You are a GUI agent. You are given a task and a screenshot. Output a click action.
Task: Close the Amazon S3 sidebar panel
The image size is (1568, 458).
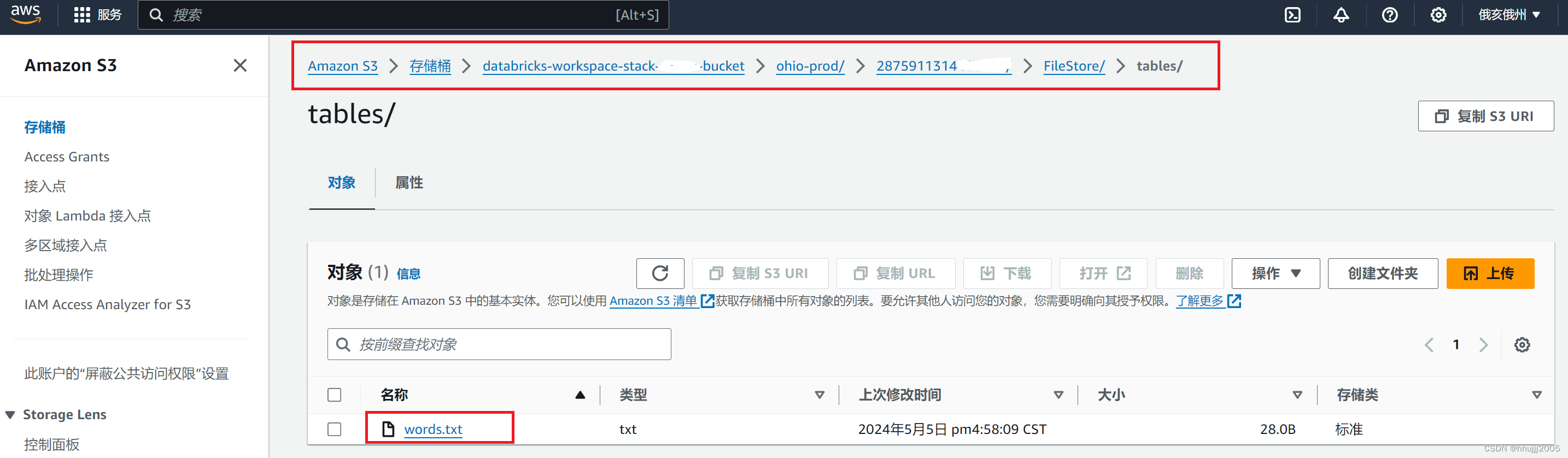point(240,65)
